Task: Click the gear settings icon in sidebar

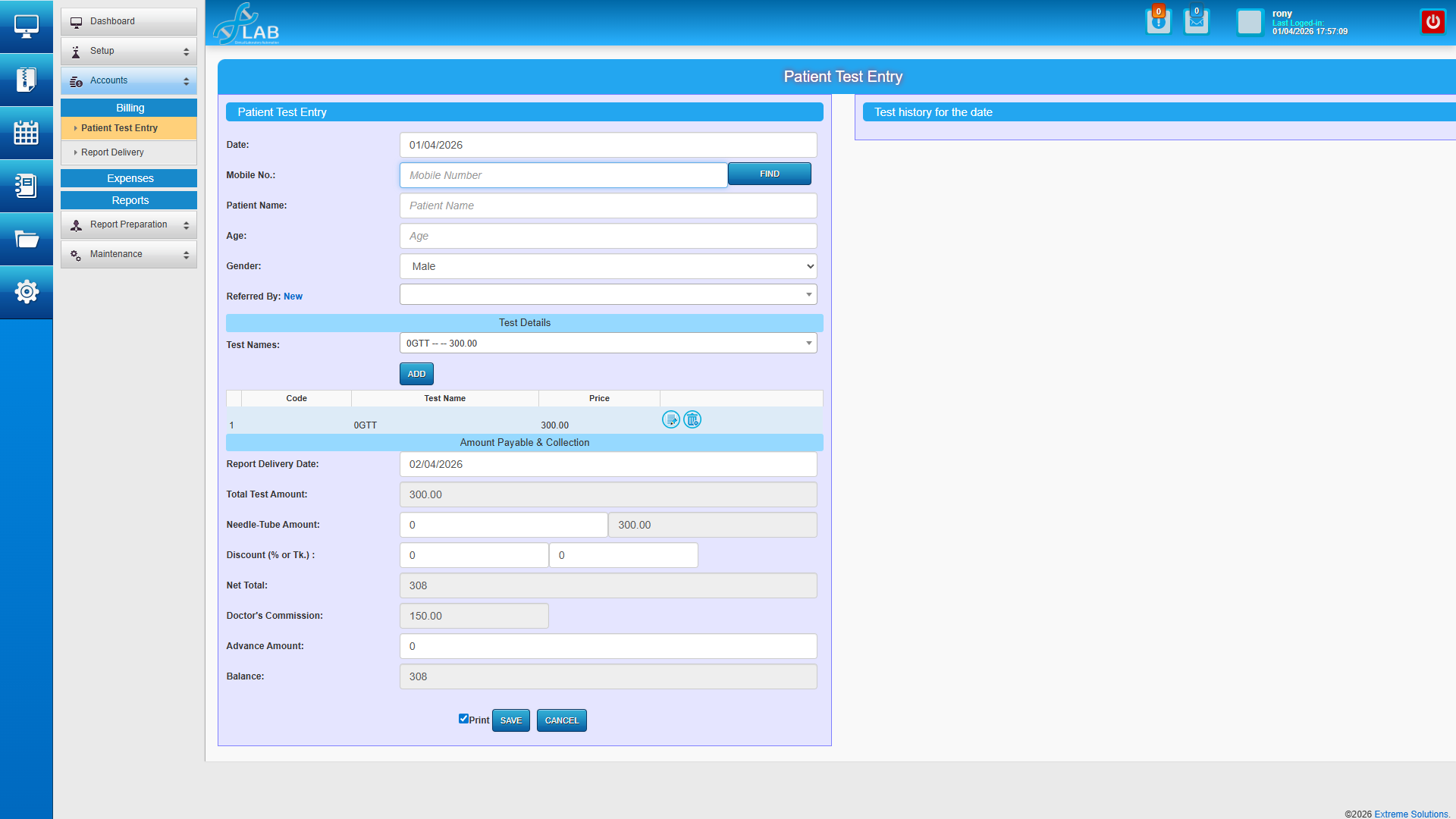Action: [x=26, y=292]
